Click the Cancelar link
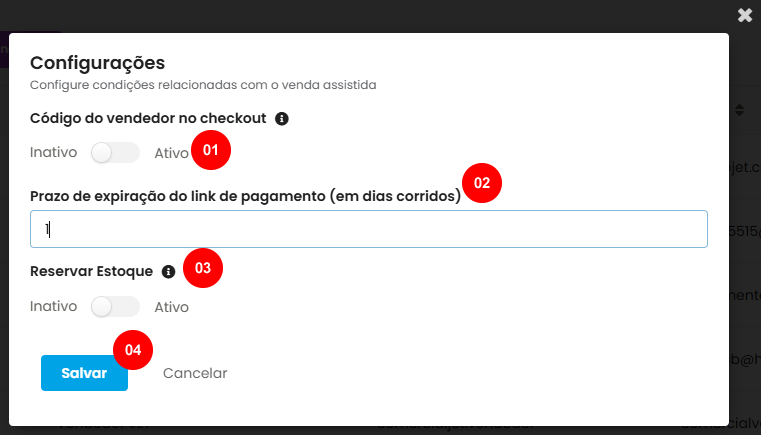 [195, 373]
